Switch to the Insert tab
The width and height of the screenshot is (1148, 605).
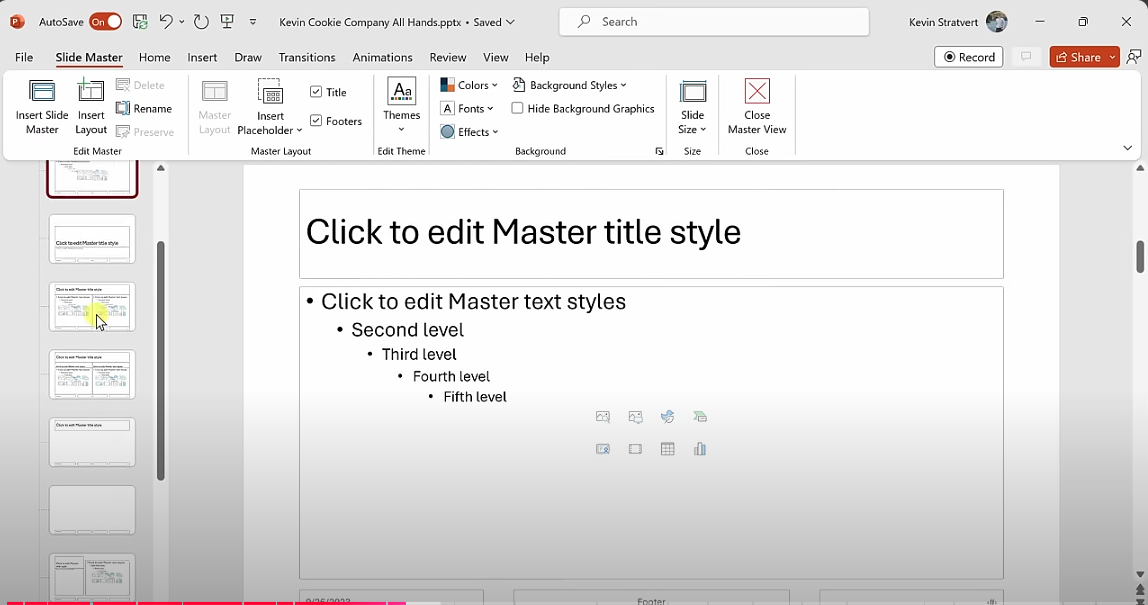click(x=202, y=57)
